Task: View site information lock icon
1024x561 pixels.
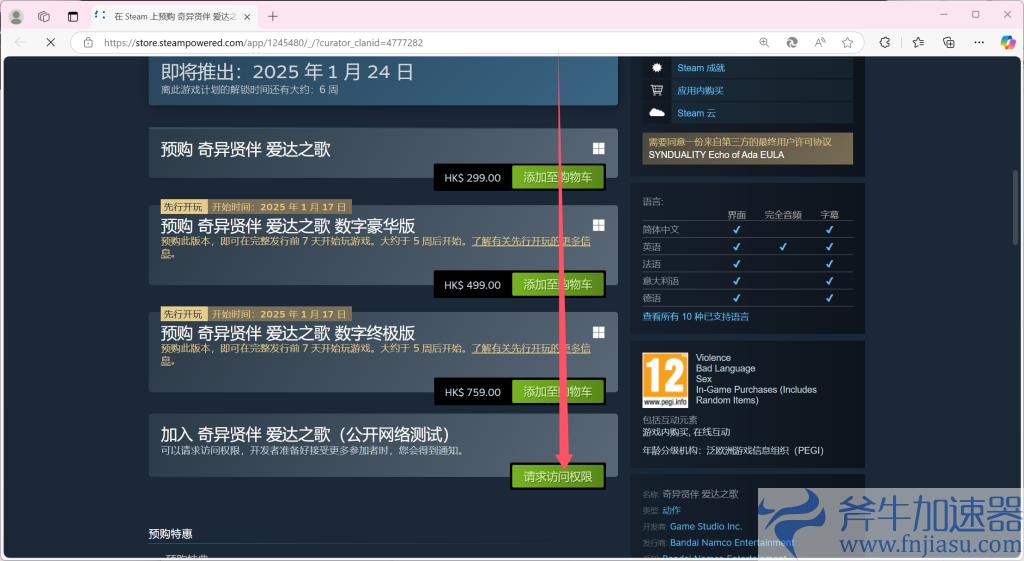Action: pyautogui.click(x=88, y=42)
